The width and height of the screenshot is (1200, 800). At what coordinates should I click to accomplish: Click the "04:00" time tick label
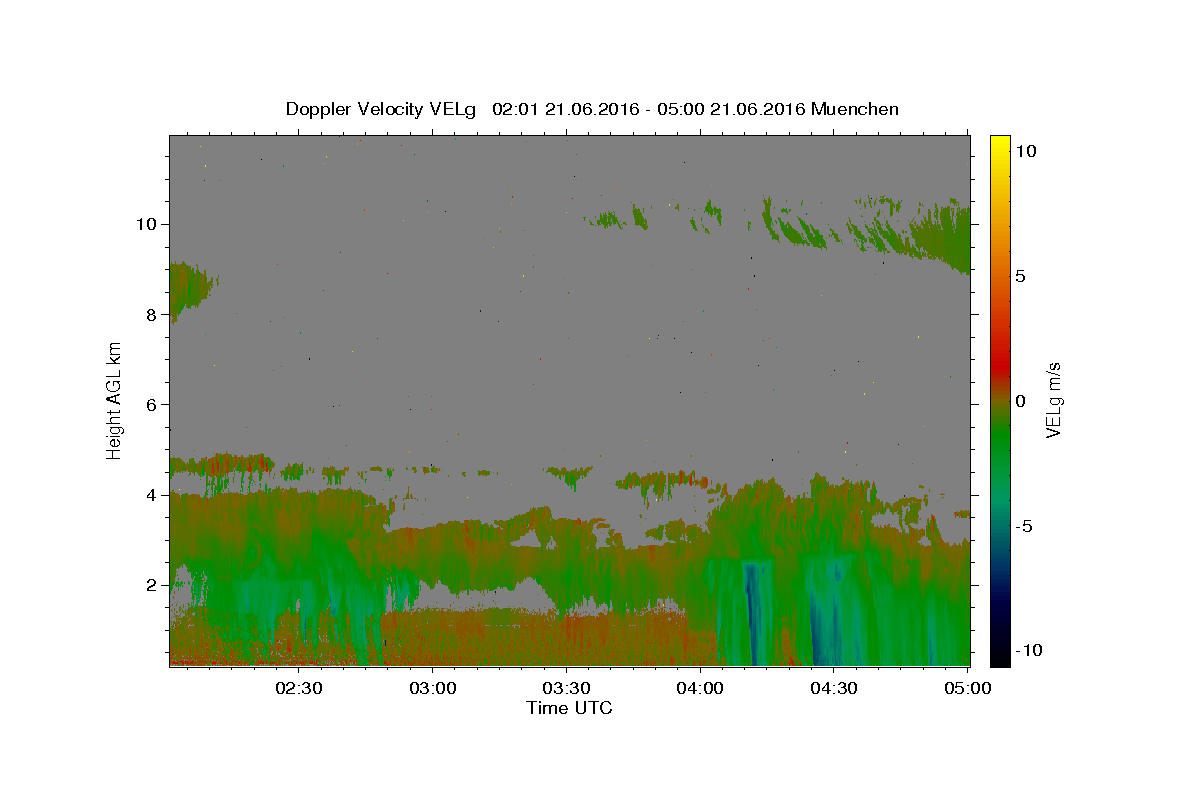pyautogui.click(x=700, y=688)
